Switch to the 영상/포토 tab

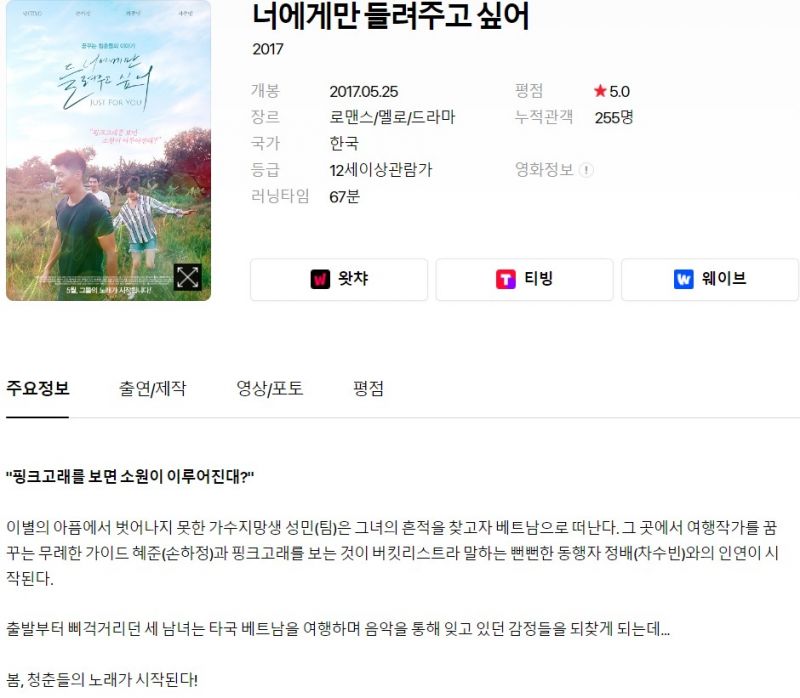269,388
